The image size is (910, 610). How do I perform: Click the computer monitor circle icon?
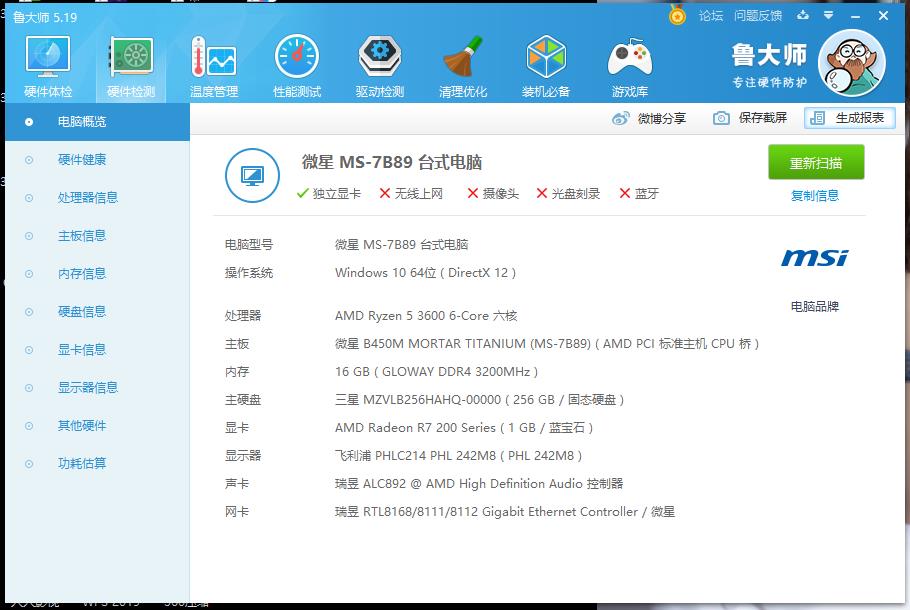tap(252, 175)
